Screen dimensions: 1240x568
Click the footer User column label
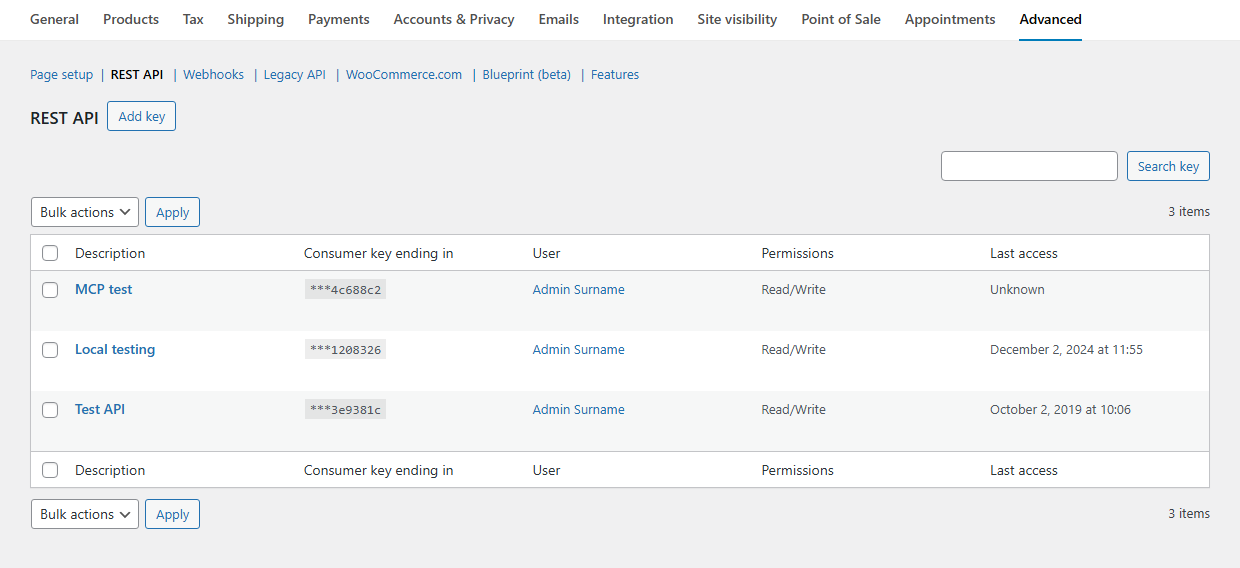pos(547,470)
